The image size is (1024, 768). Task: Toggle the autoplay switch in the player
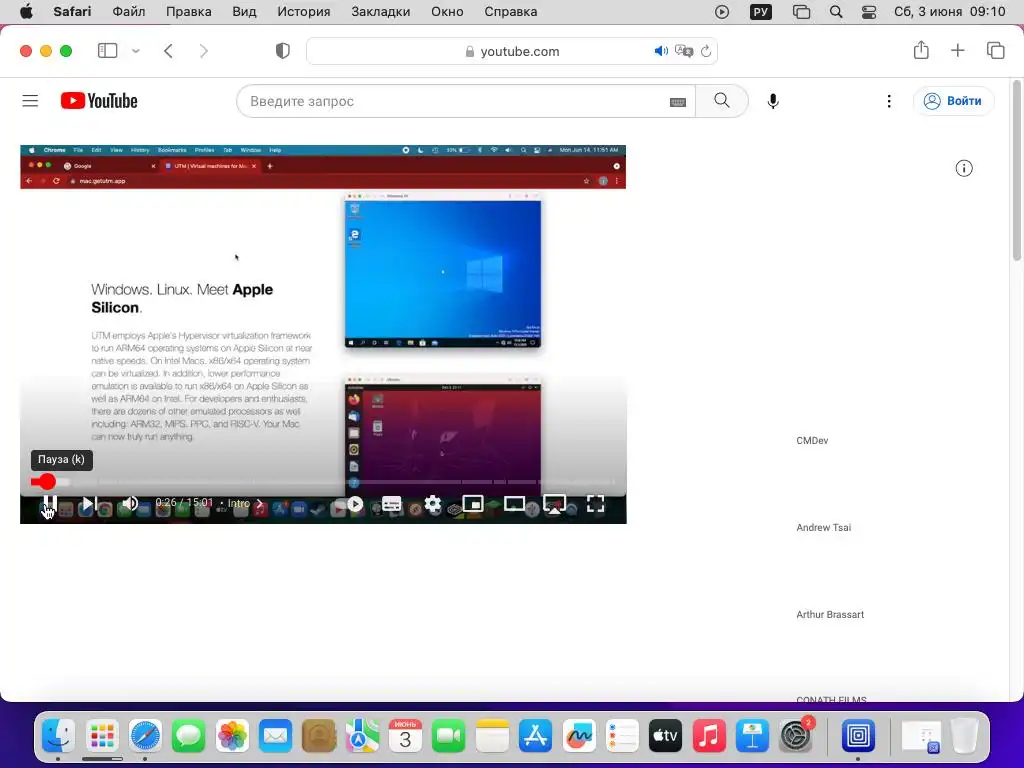(355, 504)
